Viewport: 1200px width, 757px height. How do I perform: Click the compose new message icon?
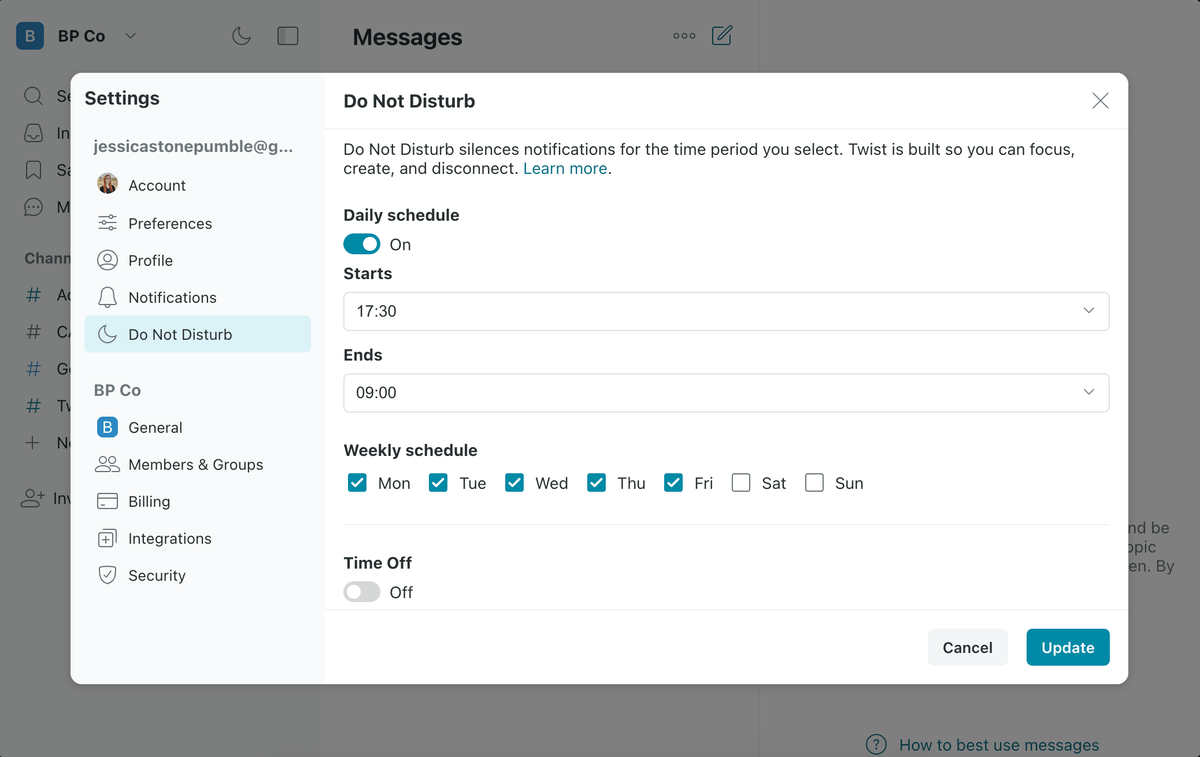click(722, 36)
